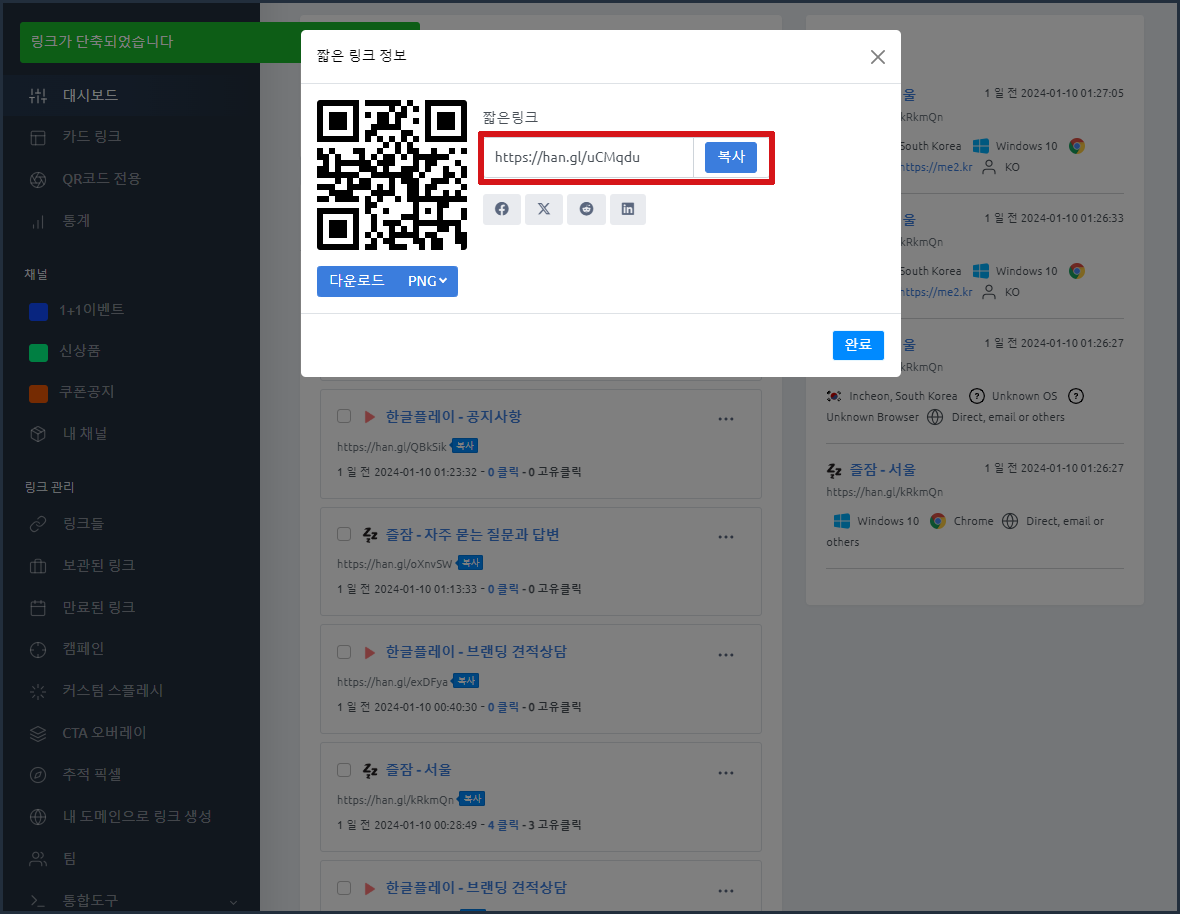Share short link on Reddit
The width and height of the screenshot is (1180, 914).
[x=586, y=209]
